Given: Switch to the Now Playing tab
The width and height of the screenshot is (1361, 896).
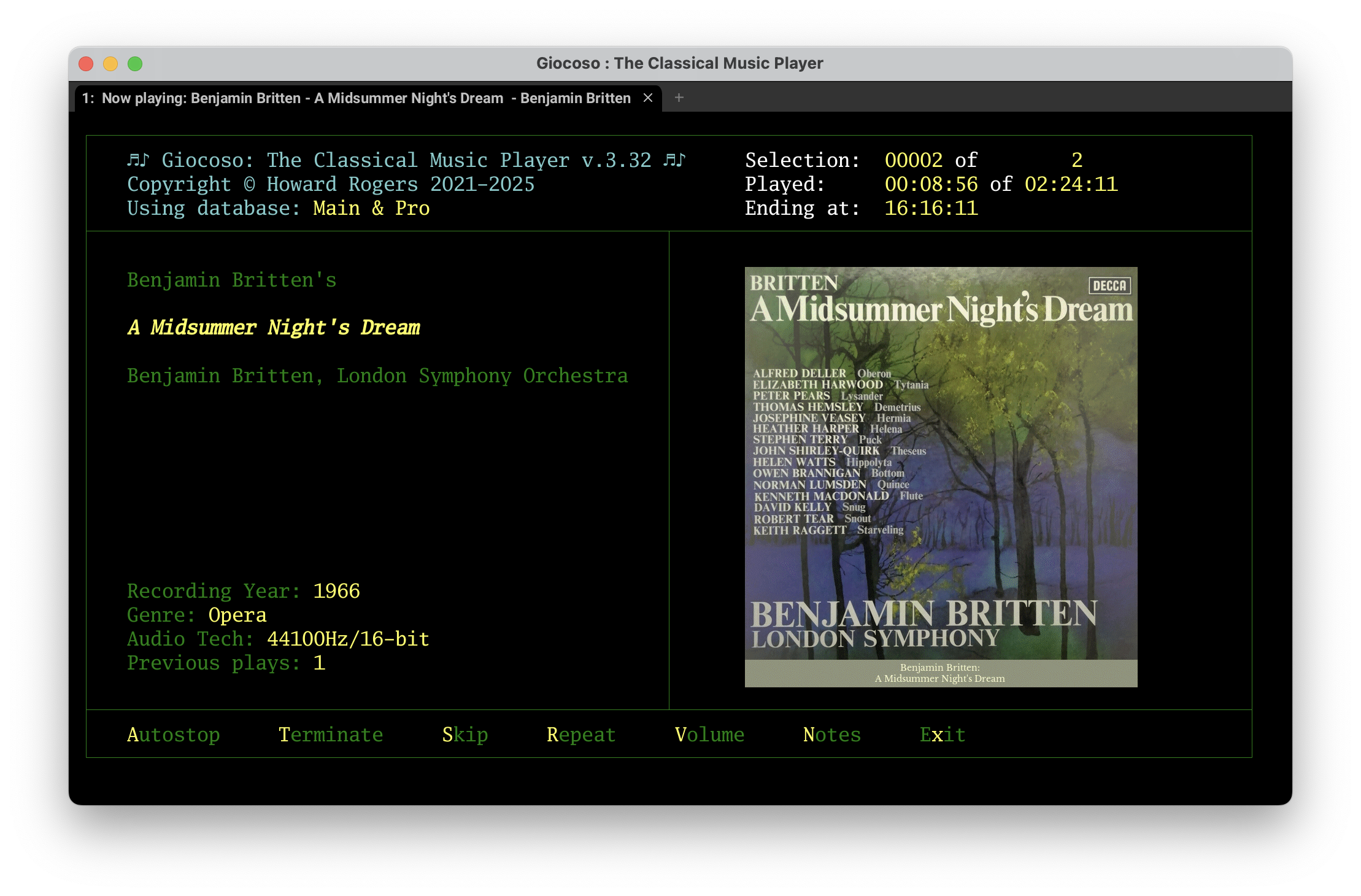Looking at the screenshot, I should click(x=356, y=98).
